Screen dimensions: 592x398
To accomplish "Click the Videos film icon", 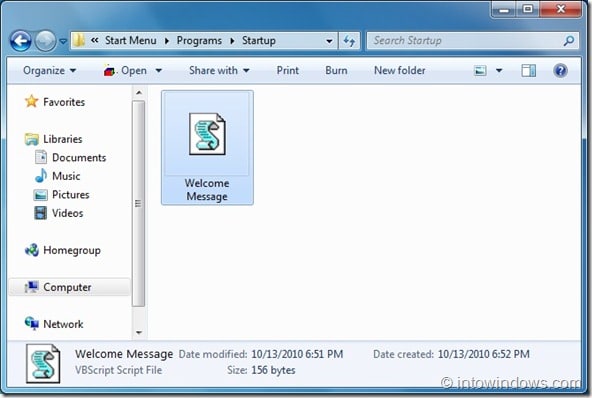I will point(41,213).
